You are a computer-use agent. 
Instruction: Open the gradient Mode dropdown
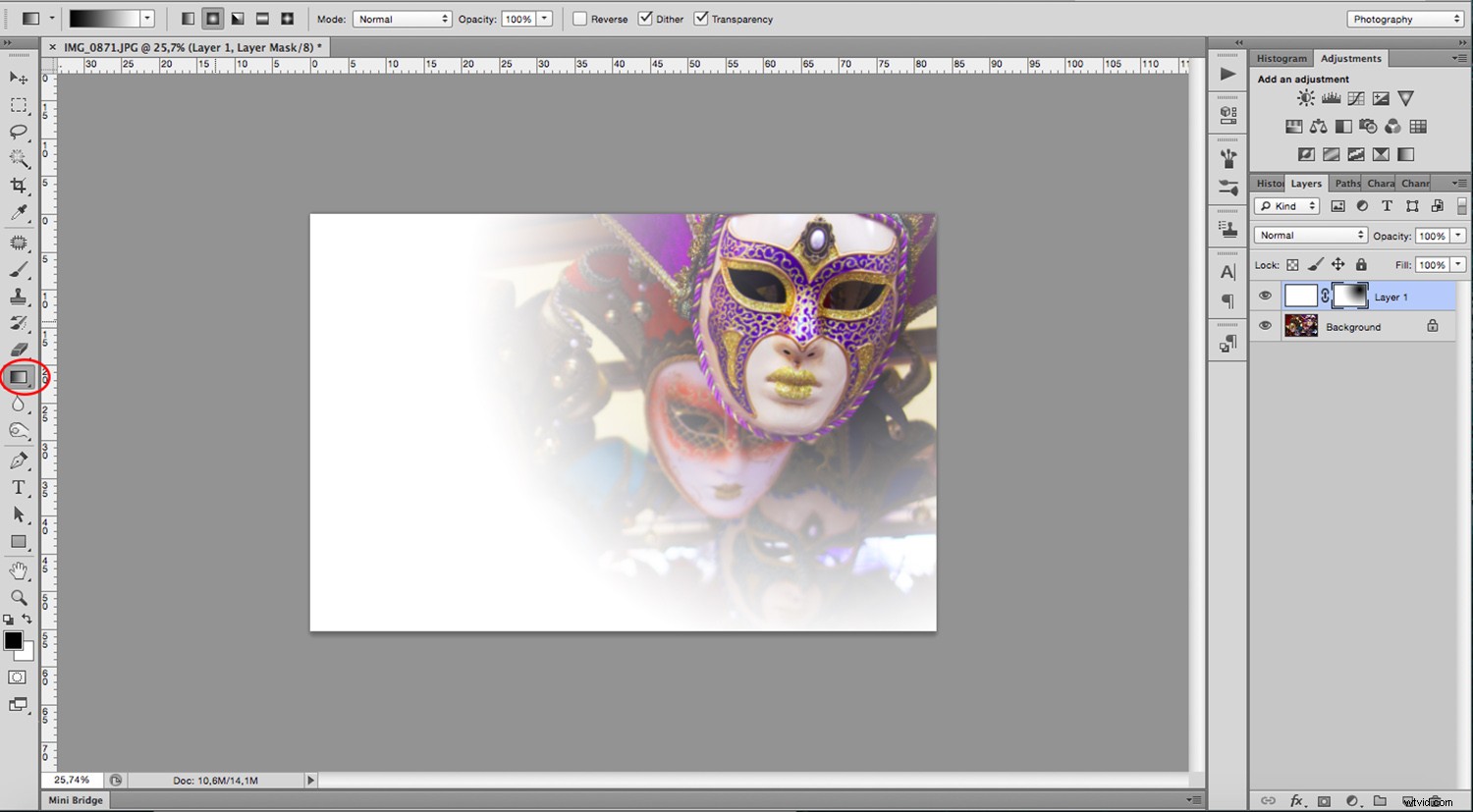click(x=403, y=19)
